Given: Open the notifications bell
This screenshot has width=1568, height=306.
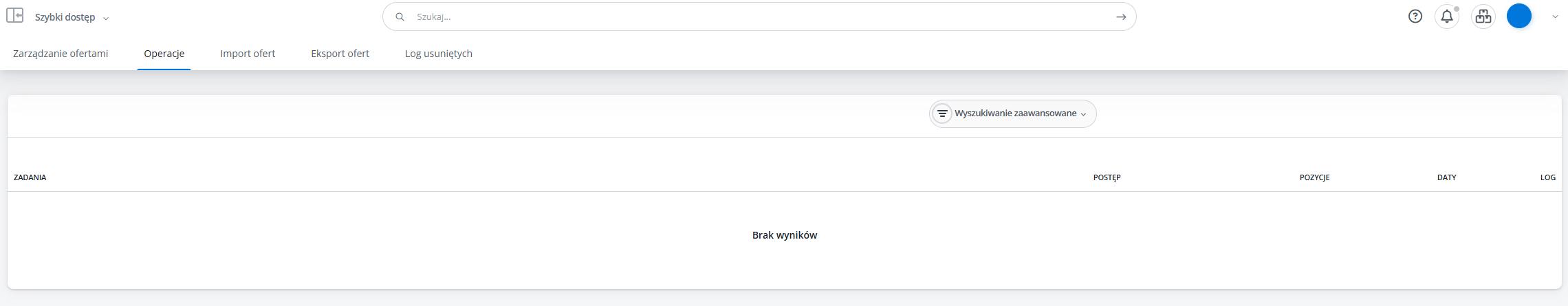Looking at the screenshot, I should tap(1447, 17).
